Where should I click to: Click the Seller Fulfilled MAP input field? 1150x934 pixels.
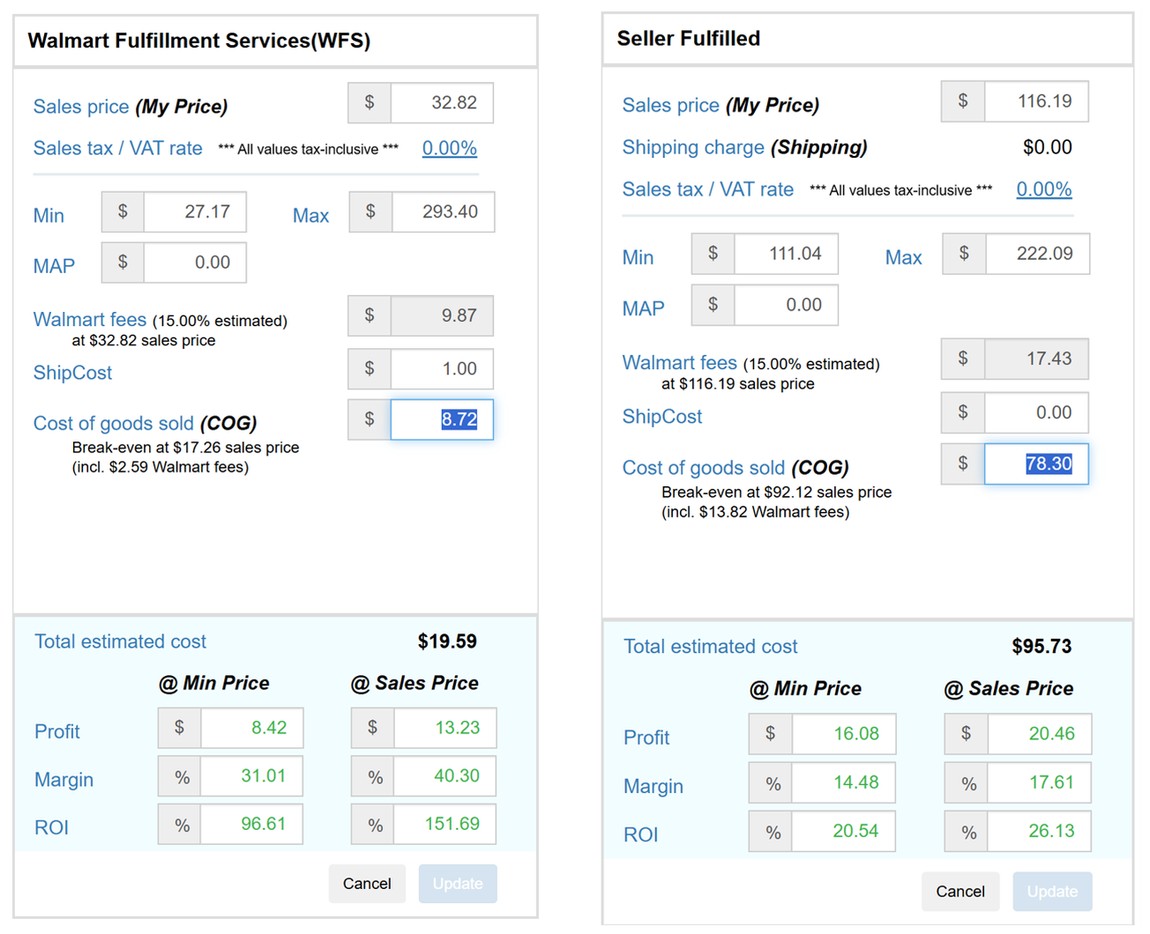[786, 305]
